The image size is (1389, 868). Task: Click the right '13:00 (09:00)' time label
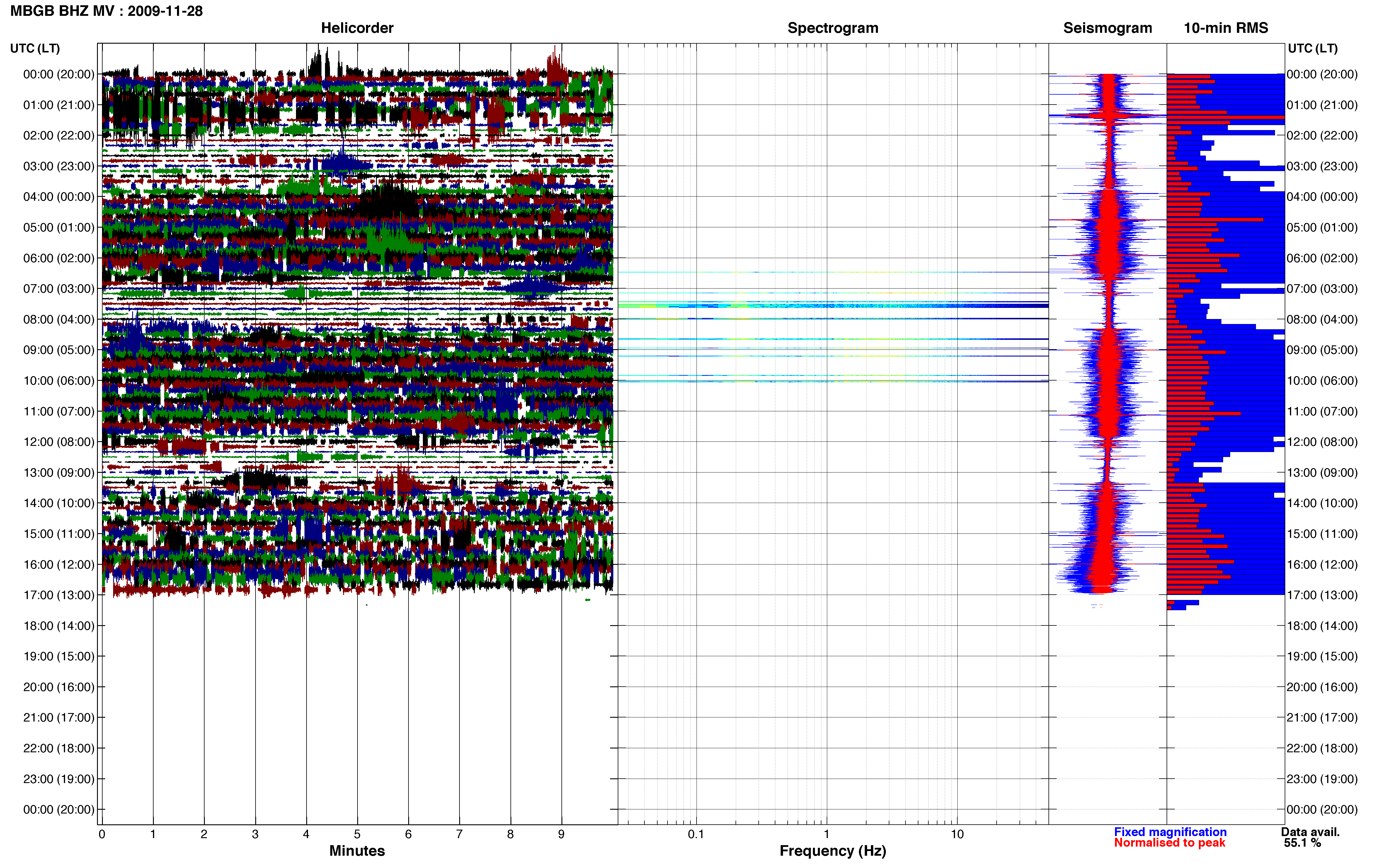(x=1322, y=473)
